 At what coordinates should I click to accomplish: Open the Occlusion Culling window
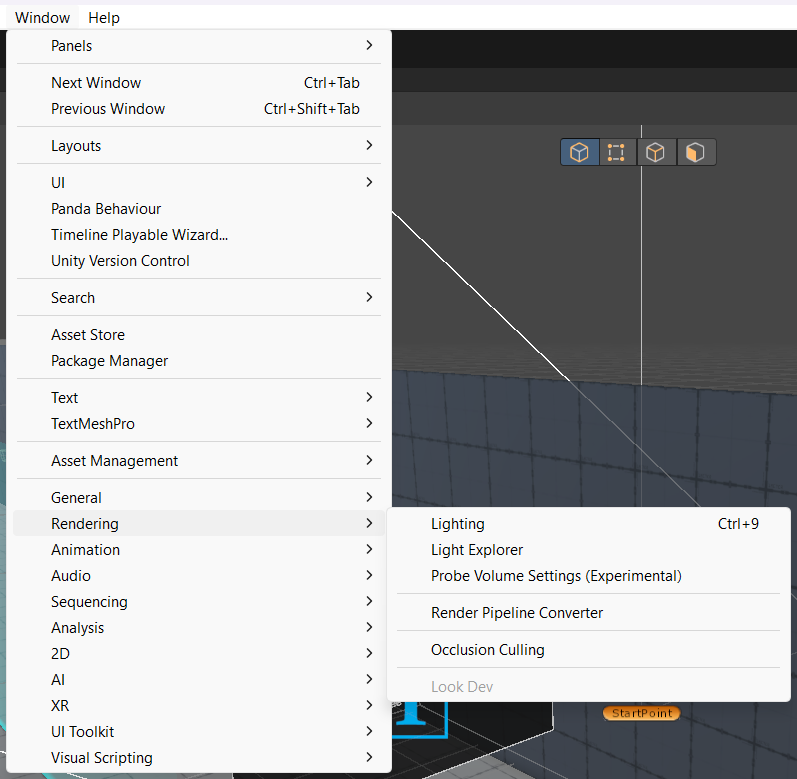point(589,650)
